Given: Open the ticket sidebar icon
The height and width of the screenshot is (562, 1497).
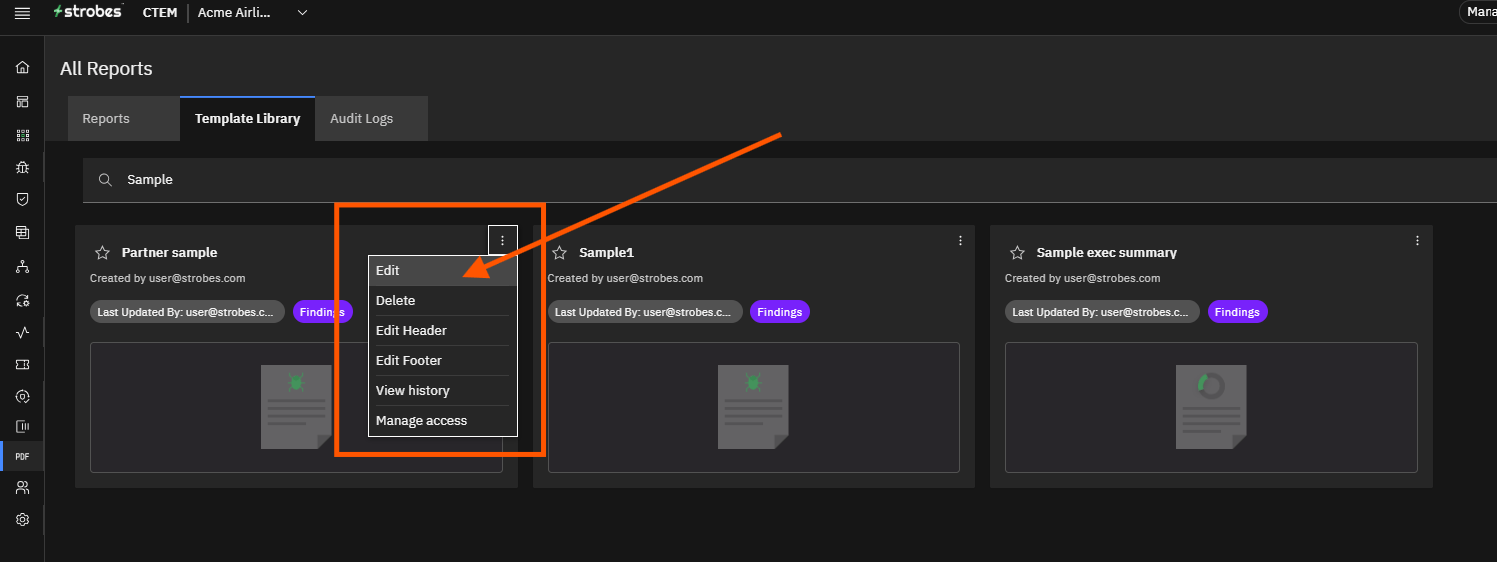Looking at the screenshot, I should pos(22,365).
